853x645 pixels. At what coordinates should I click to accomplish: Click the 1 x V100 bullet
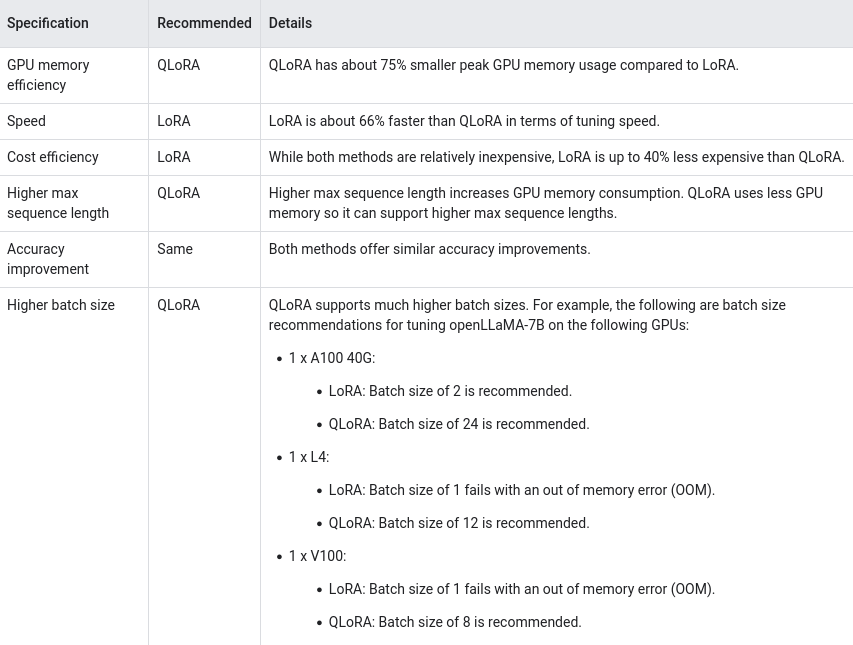click(317, 556)
